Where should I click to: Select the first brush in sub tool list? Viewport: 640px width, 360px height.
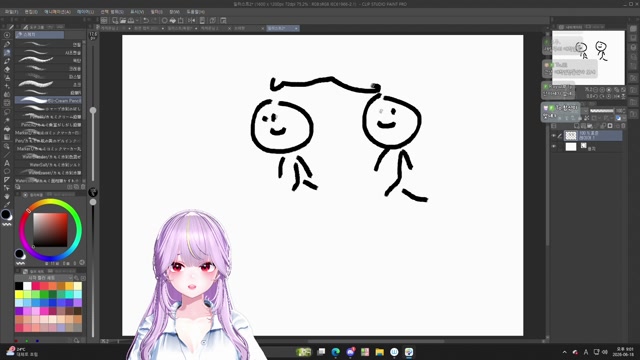click(x=49, y=44)
